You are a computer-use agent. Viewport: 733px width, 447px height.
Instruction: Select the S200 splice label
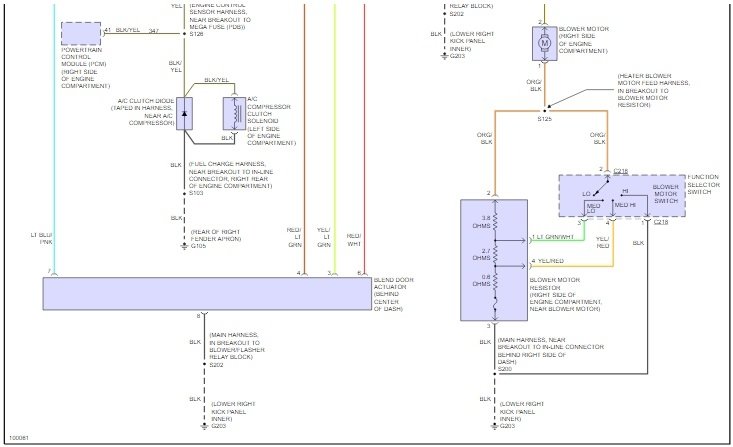505,369
